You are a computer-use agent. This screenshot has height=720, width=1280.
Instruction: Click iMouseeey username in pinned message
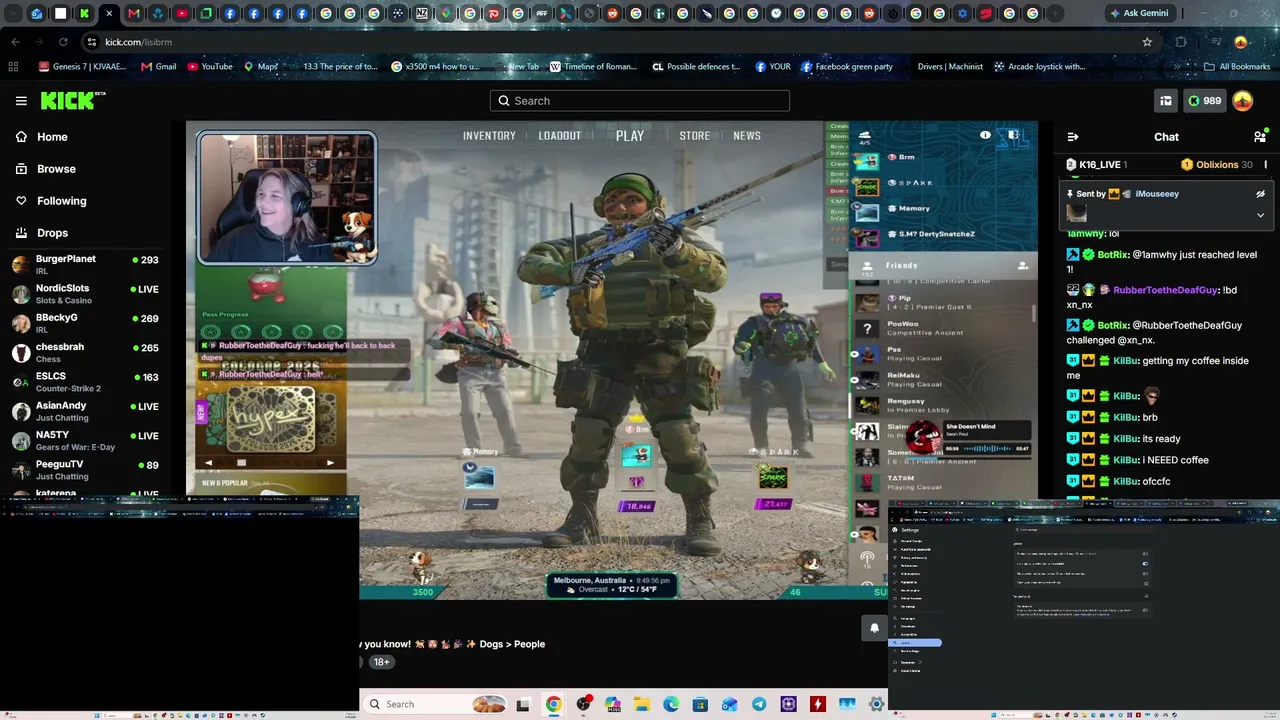[x=1157, y=194]
